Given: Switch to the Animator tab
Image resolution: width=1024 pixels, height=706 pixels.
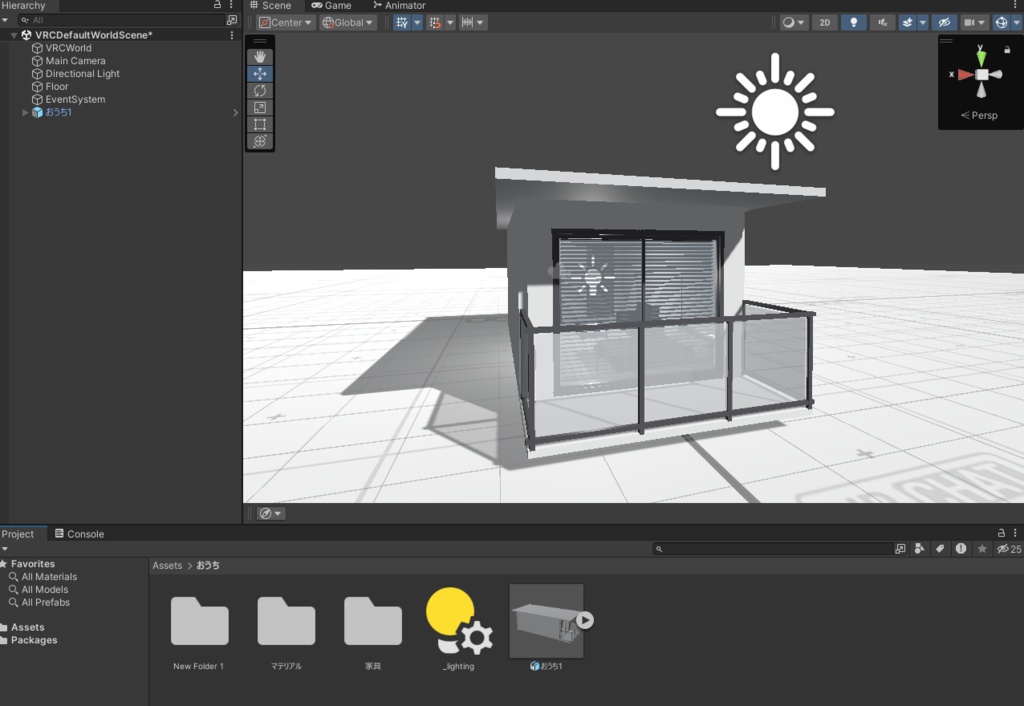Looking at the screenshot, I should [x=399, y=5].
